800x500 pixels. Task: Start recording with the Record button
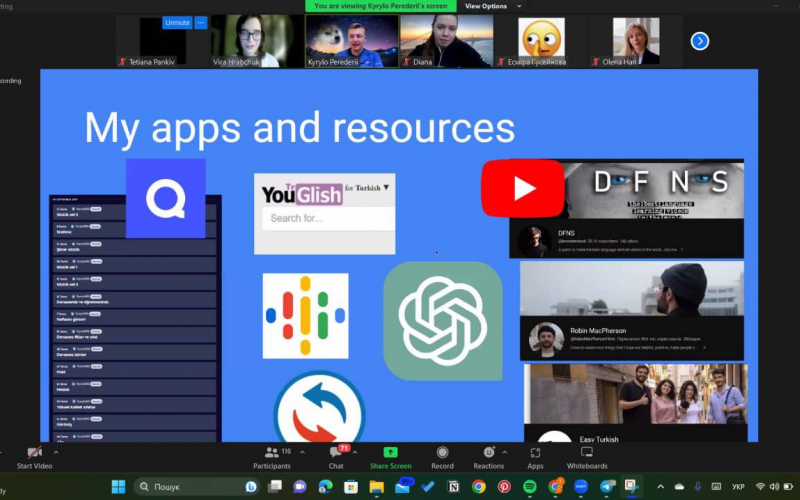tap(442, 458)
